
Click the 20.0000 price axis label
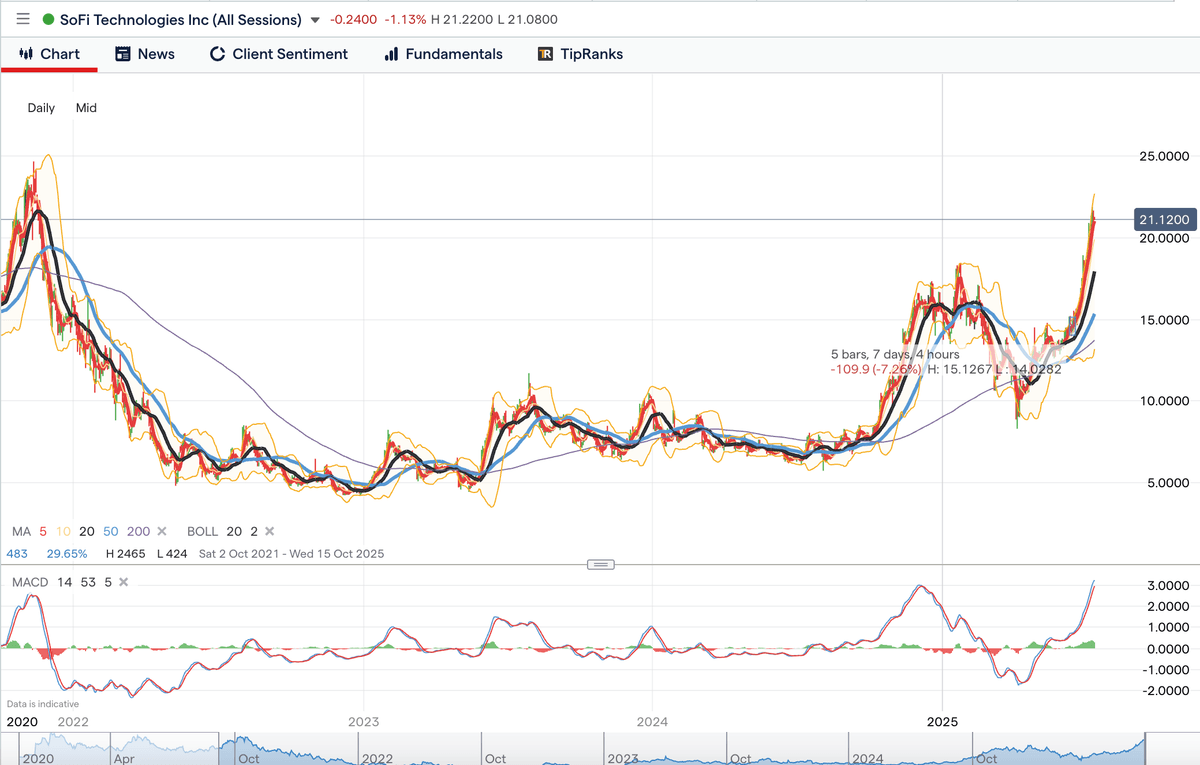pyautogui.click(x=1163, y=238)
